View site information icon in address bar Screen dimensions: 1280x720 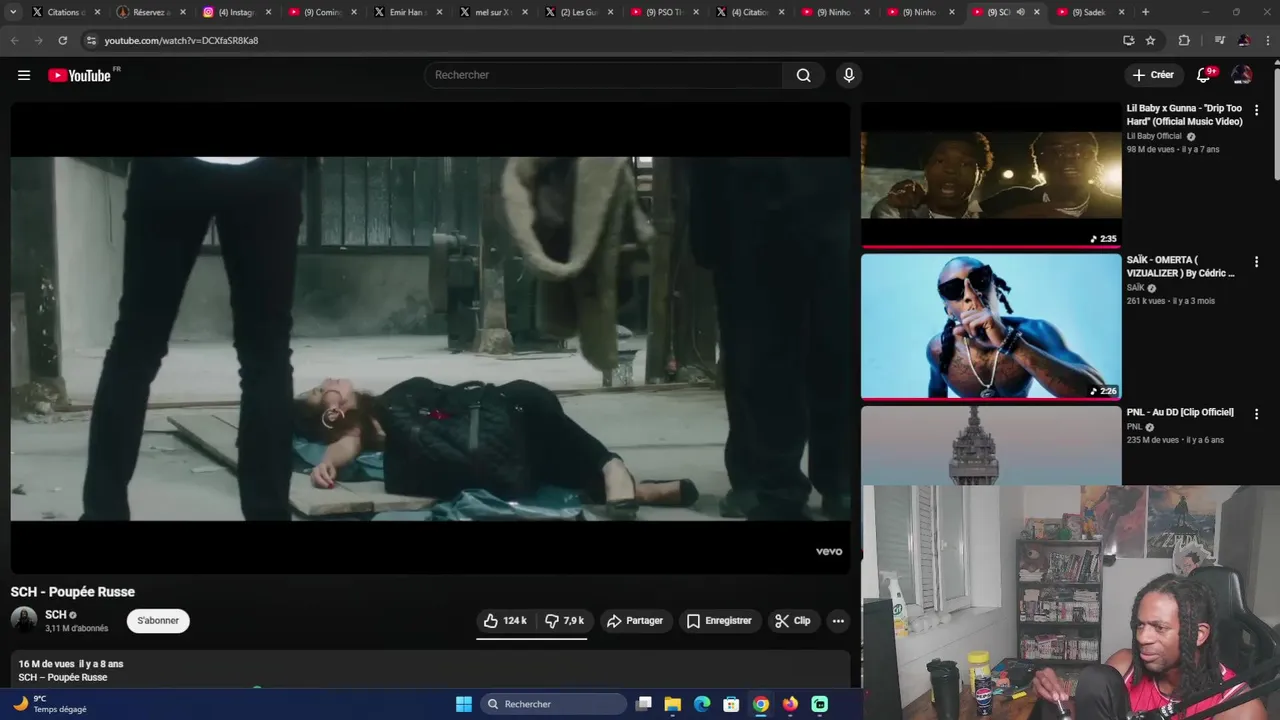91,40
